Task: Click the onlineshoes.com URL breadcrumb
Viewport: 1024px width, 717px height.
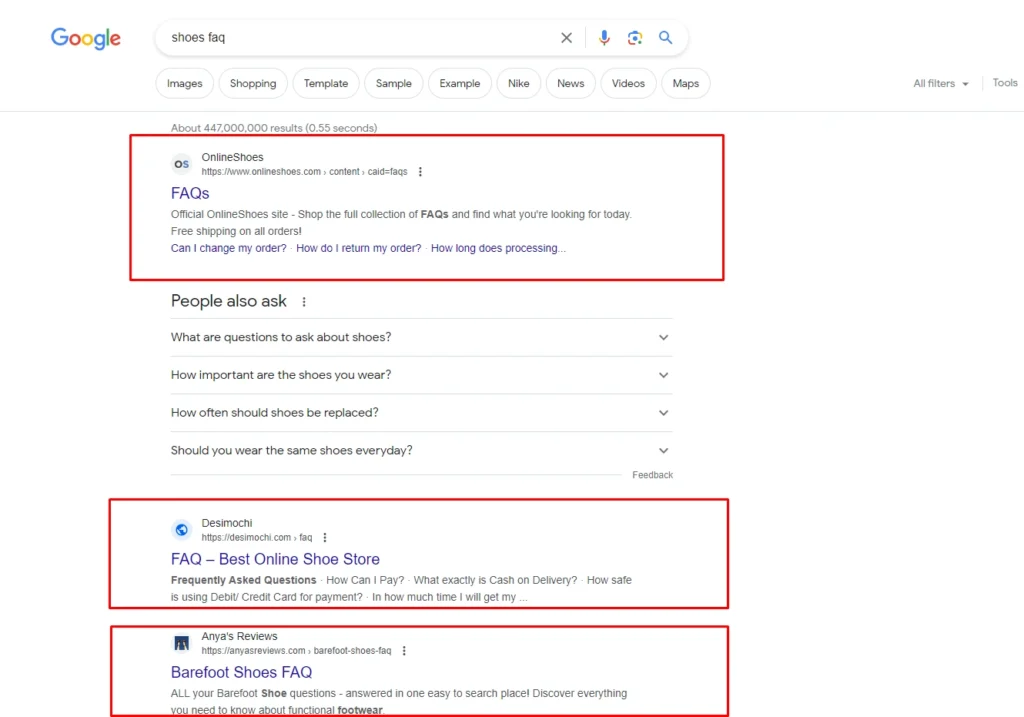Action: [304, 172]
